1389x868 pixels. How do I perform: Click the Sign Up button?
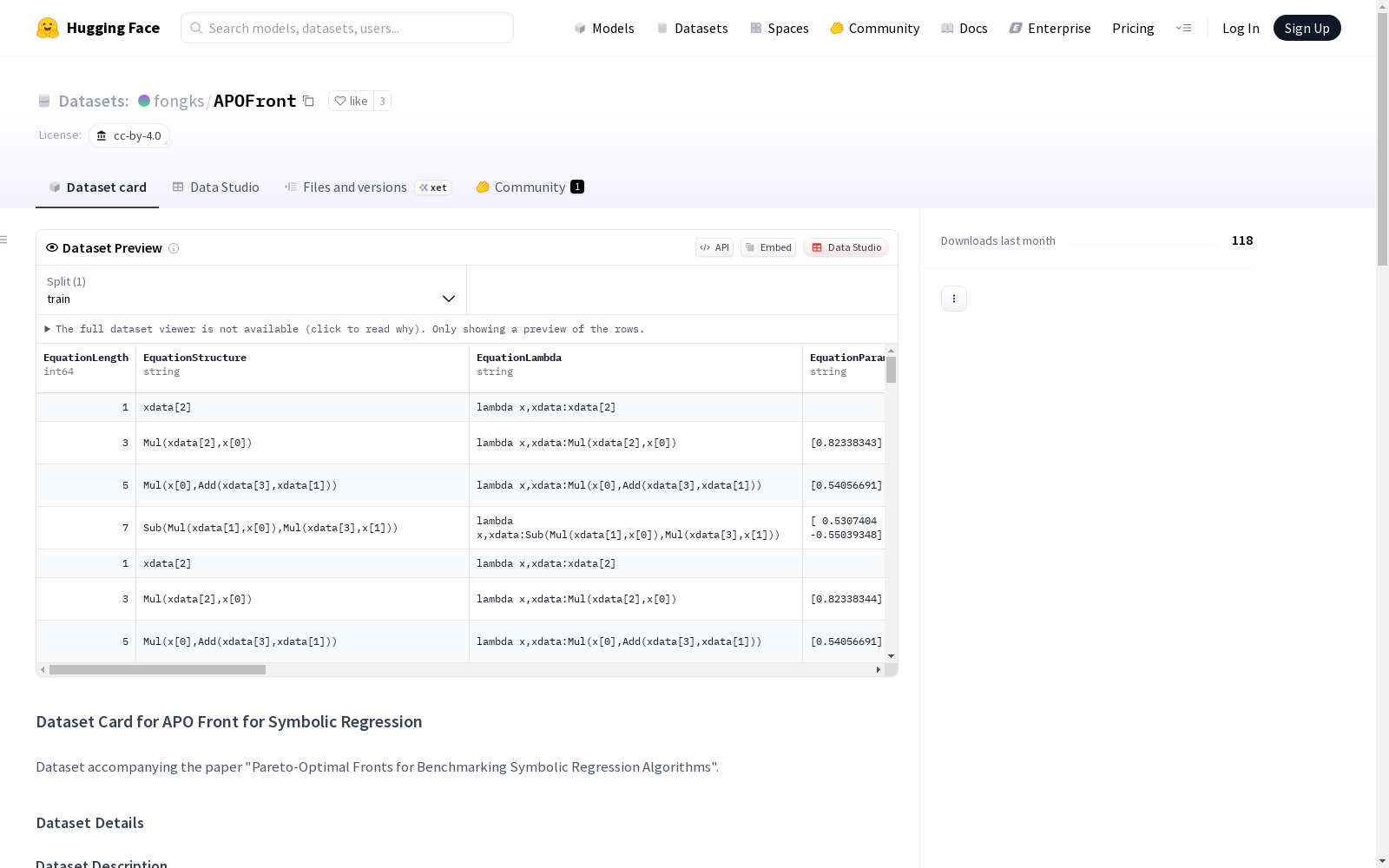(1307, 28)
